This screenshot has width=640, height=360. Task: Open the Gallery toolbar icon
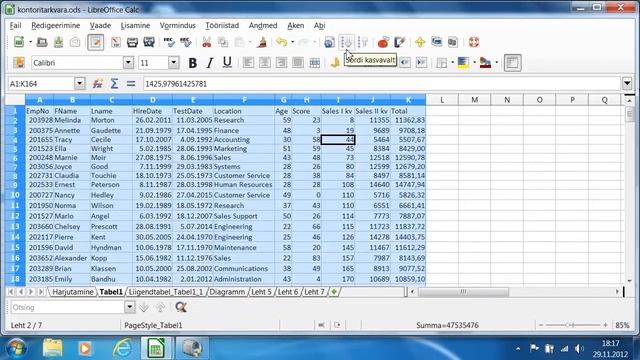point(436,42)
